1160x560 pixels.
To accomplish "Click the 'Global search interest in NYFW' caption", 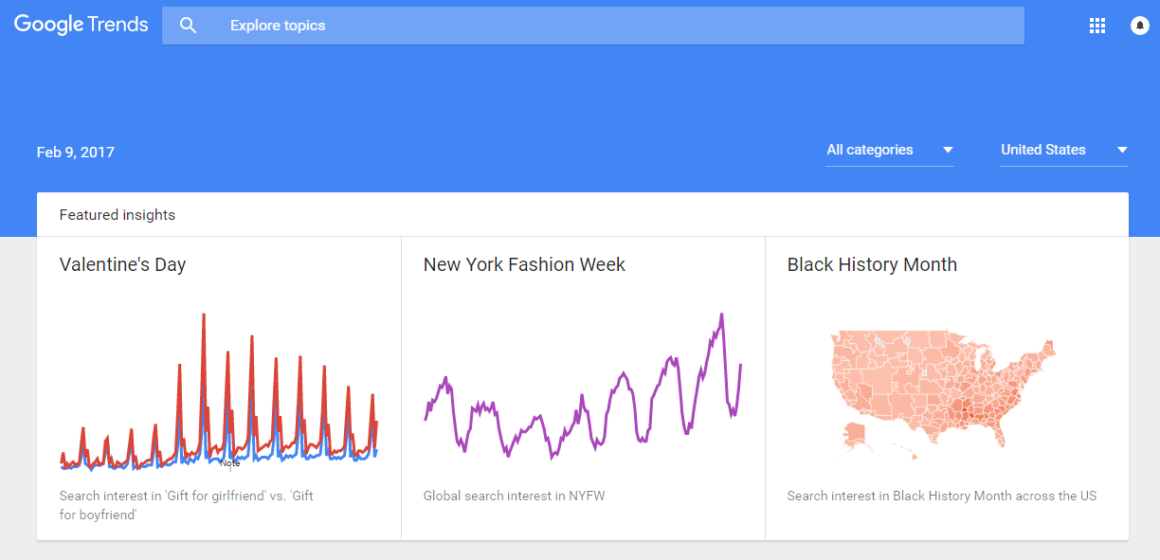I will tap(514, 496).
